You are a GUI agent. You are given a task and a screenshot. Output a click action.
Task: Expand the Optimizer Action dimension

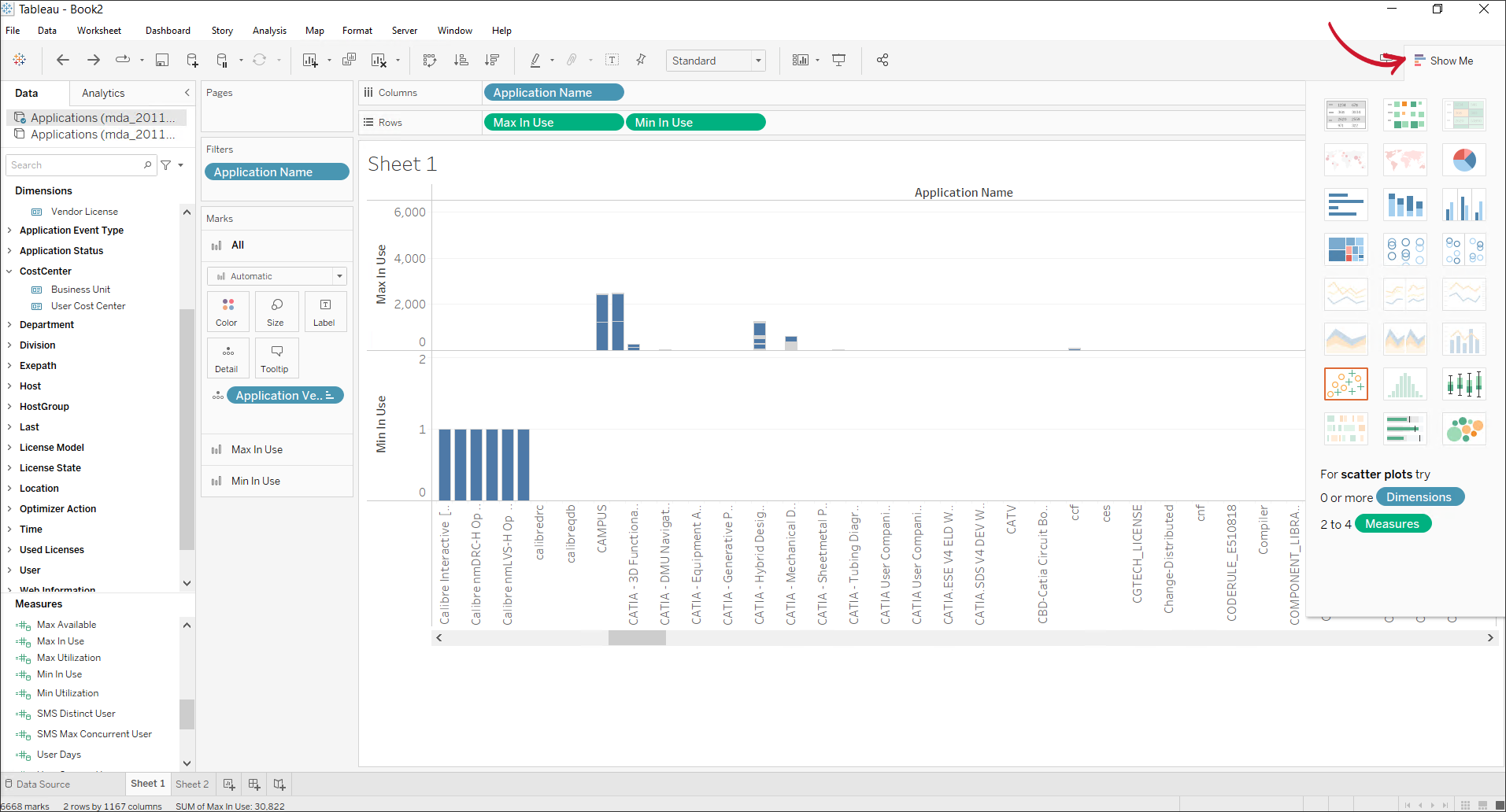pyautogui.click(x=9, y=509)
